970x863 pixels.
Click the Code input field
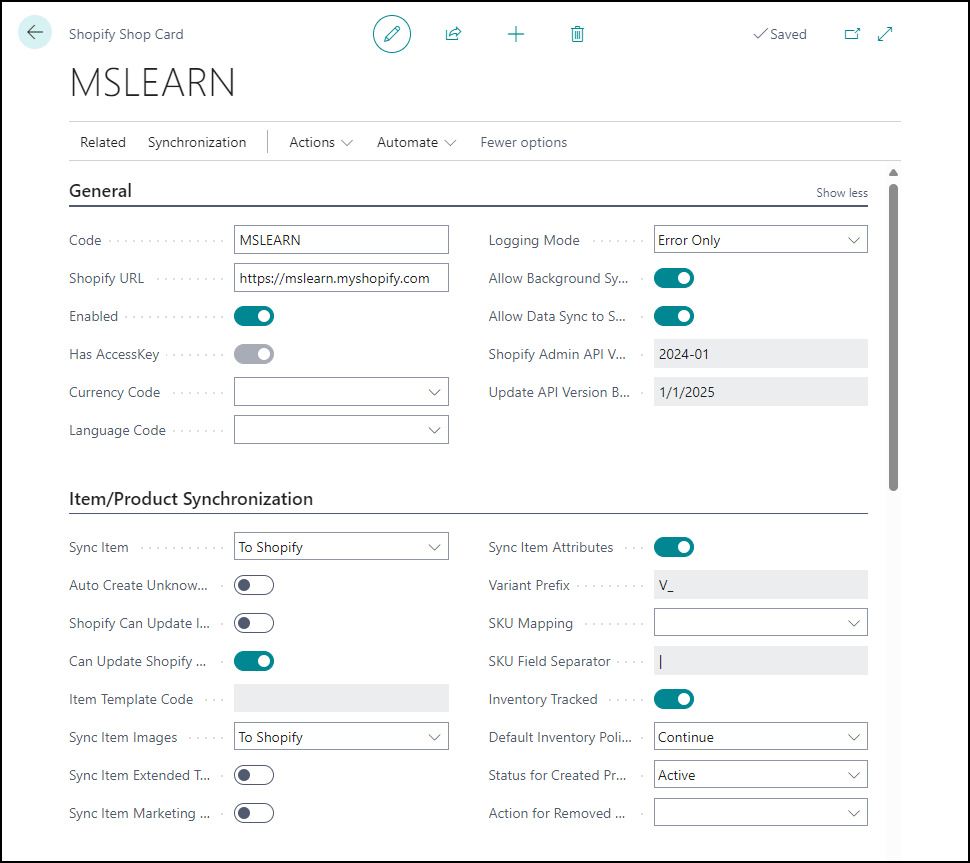(x=341, y=239)
